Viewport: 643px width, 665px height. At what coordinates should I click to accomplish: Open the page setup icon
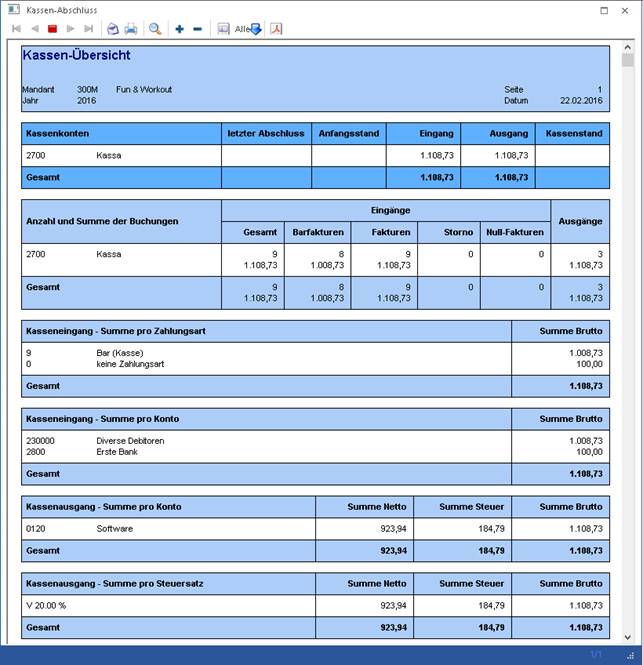113,29
